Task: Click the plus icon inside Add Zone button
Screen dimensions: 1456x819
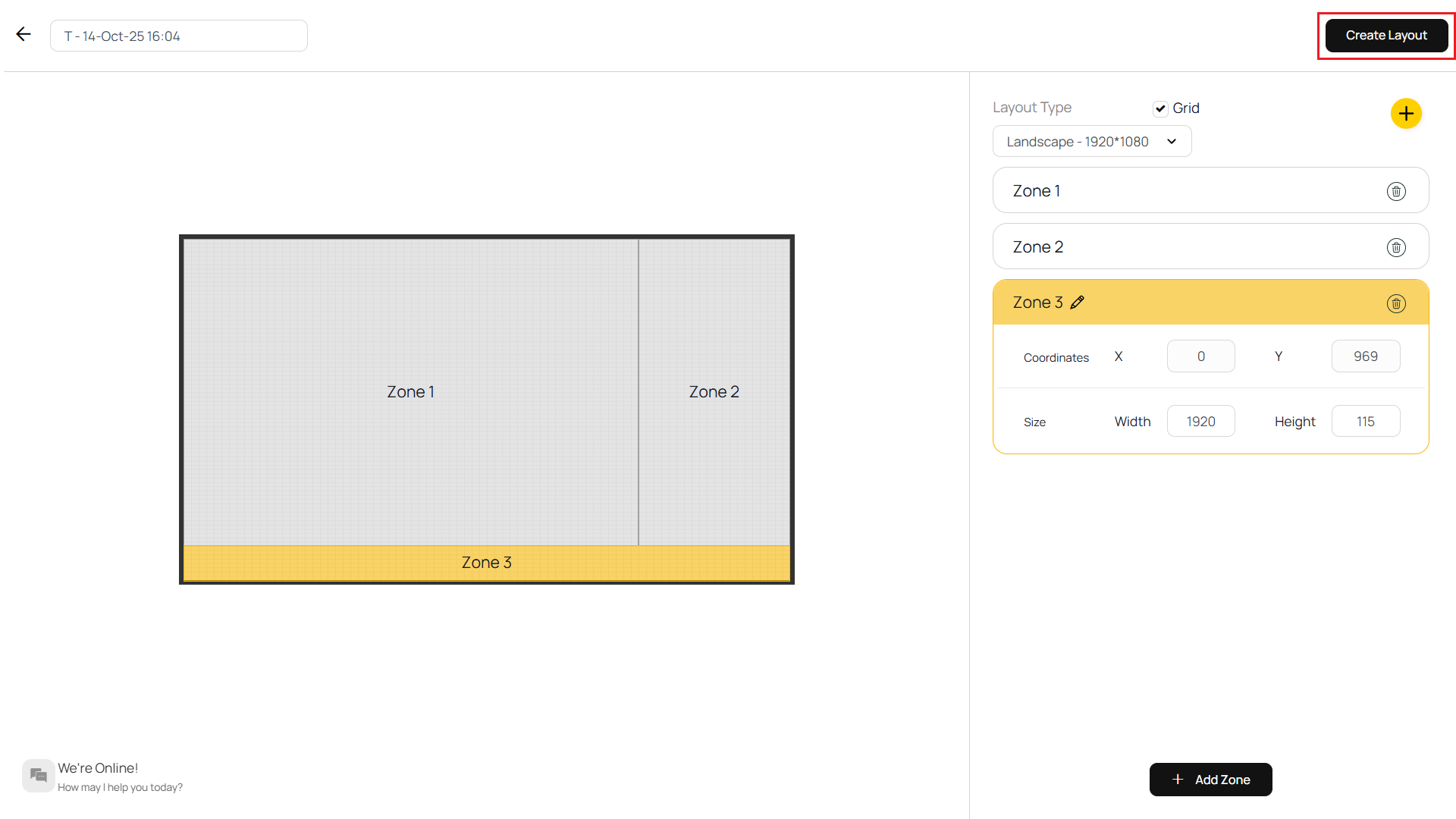Action: click(1178, 780)
